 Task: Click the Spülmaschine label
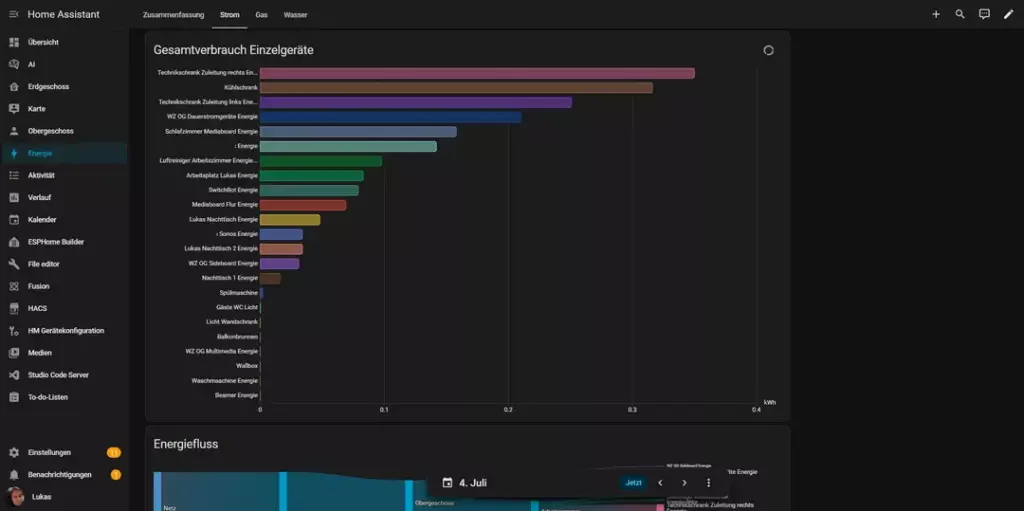point(239,293)
